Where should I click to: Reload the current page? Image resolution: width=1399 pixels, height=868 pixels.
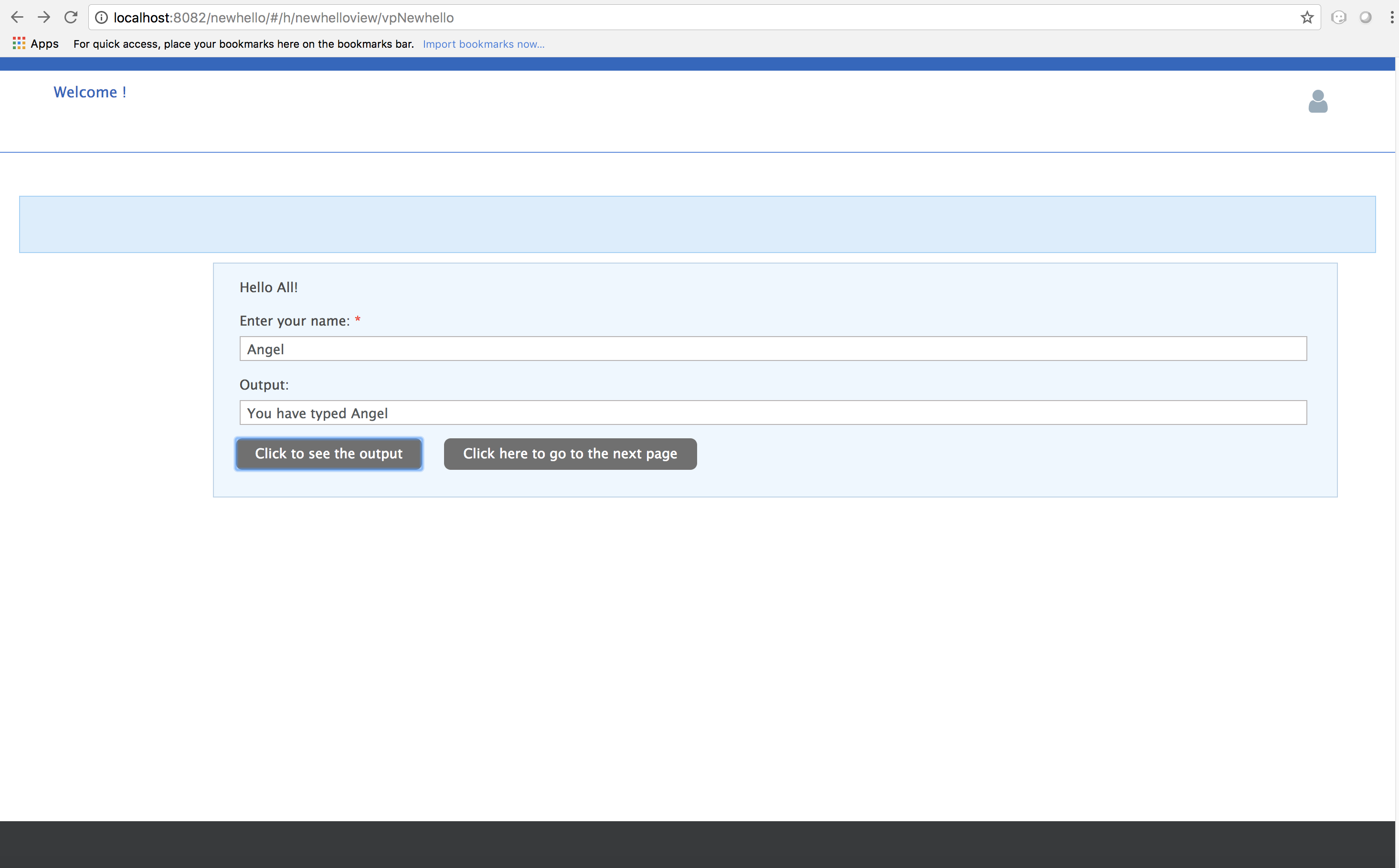pyautogui.click(x=71, y=18)
